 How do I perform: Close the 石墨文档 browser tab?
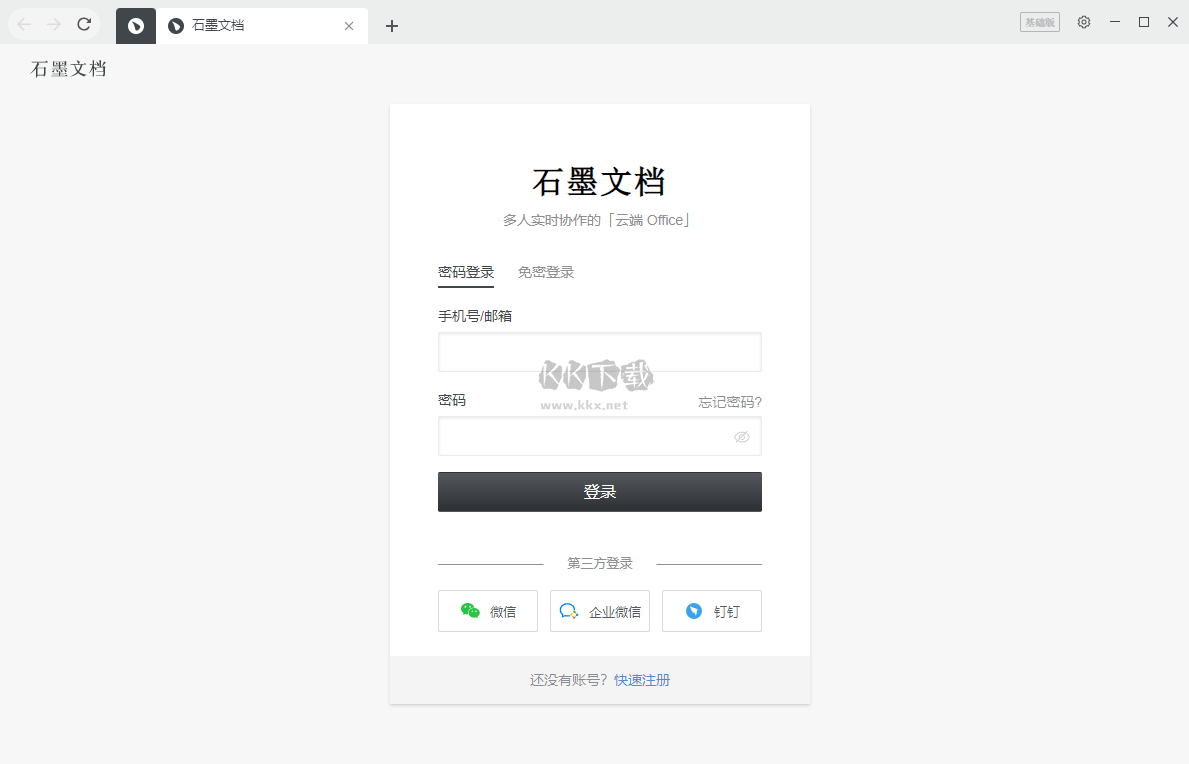(348, 25)
